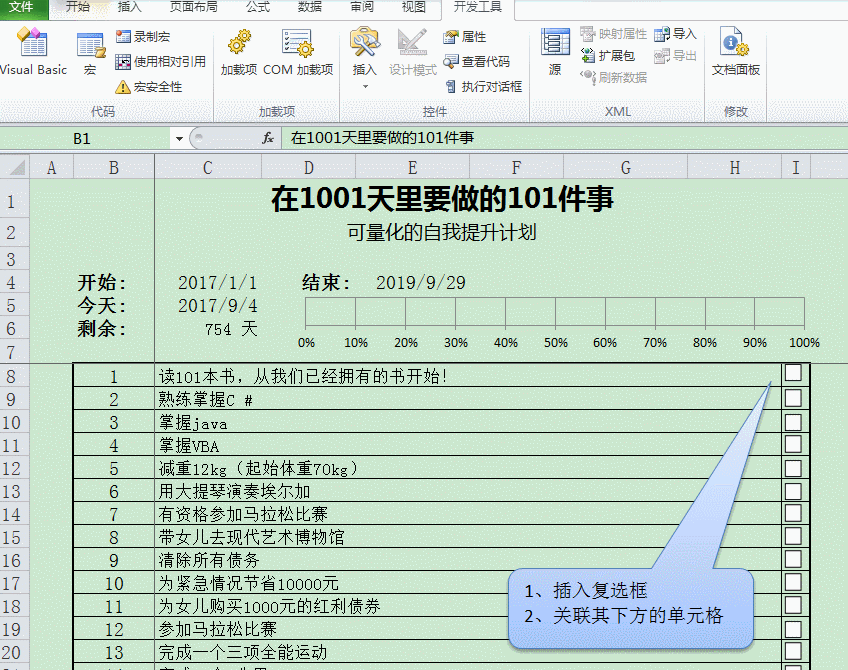Switch to the 视图 tab

tap(414, 7)
